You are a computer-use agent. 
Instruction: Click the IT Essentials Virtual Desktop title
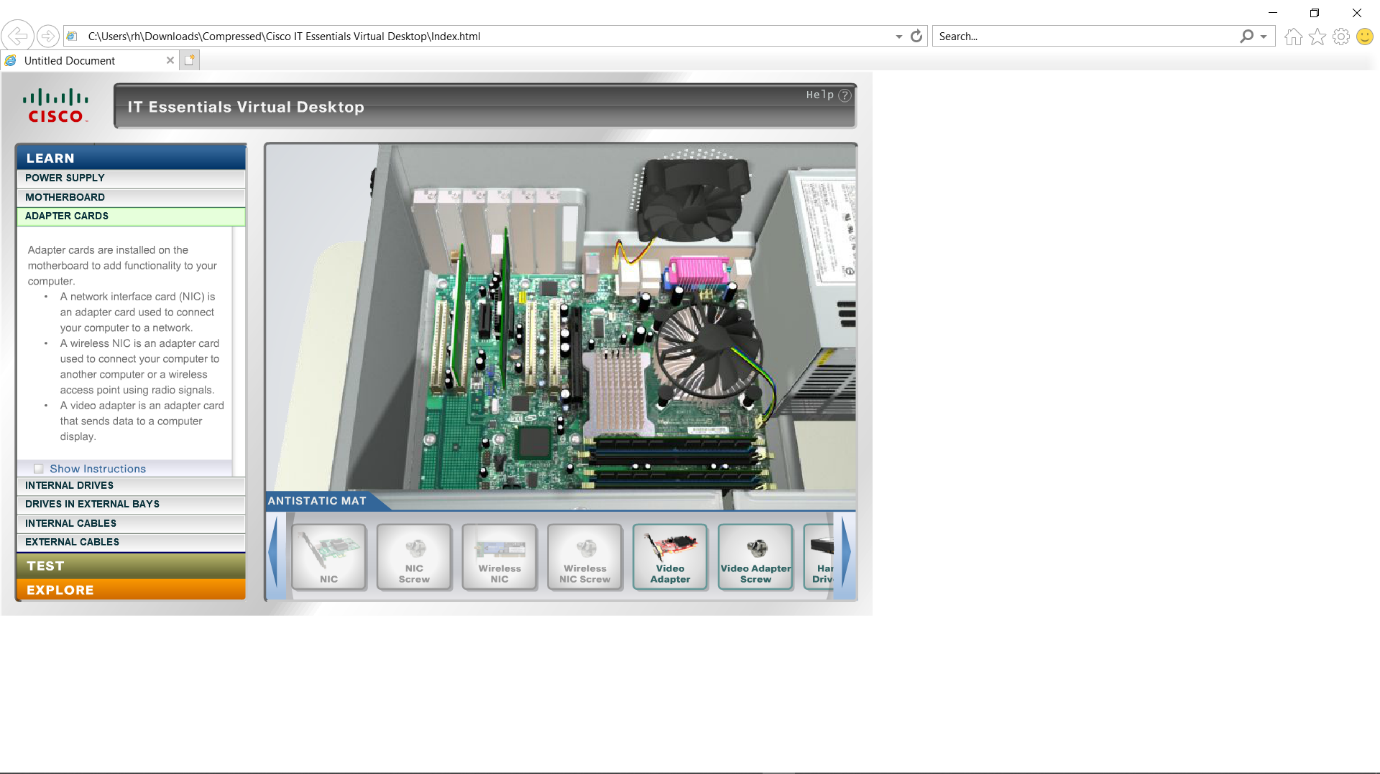coord(246,107)
